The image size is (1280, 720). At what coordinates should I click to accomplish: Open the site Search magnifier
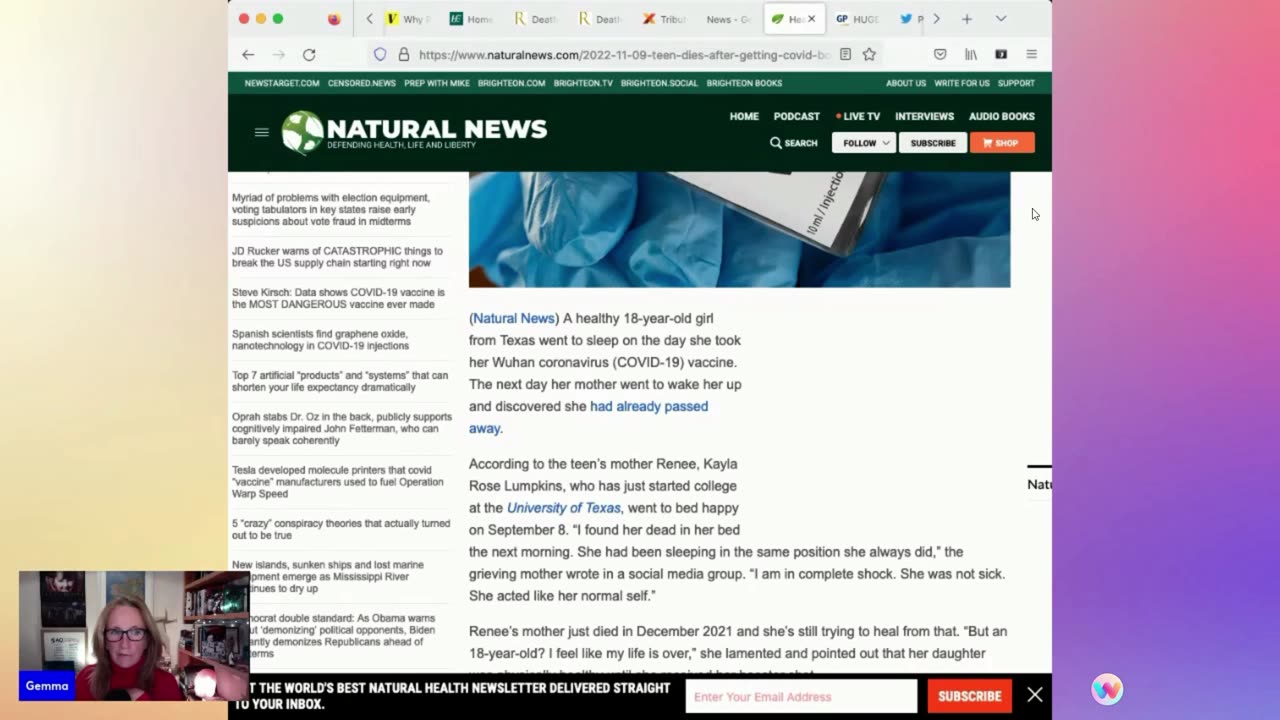[794, 143]
